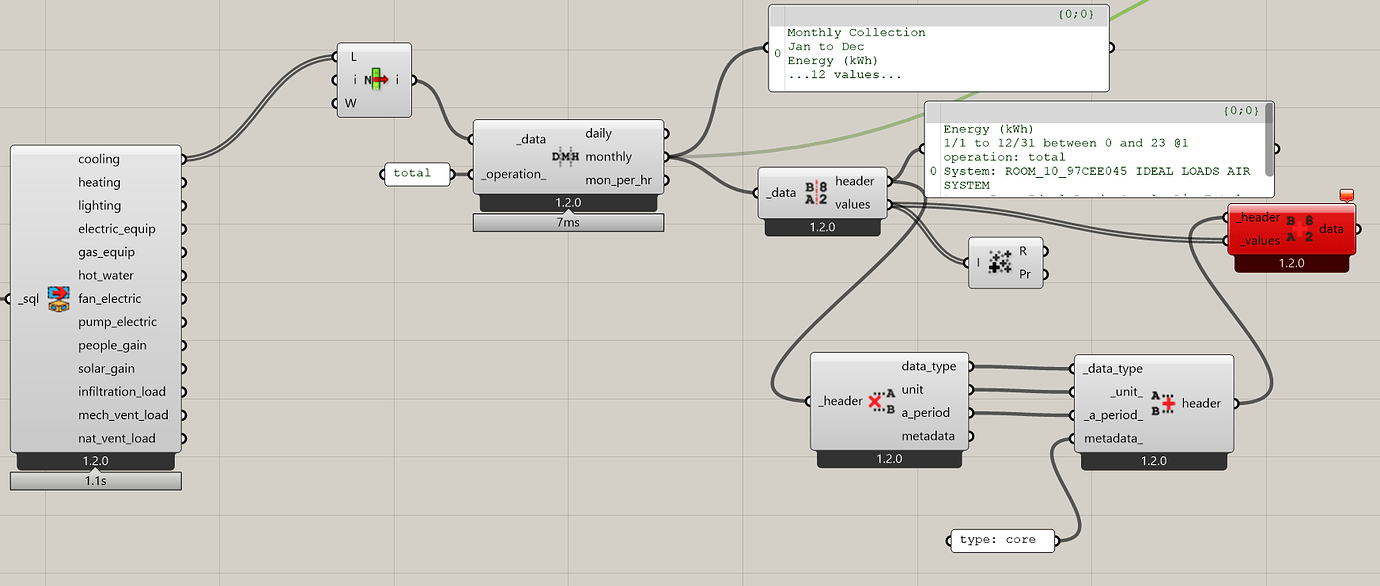Click the List Item component arrow icon
This screenshot has height=586, width=1380.
(377, 79)
